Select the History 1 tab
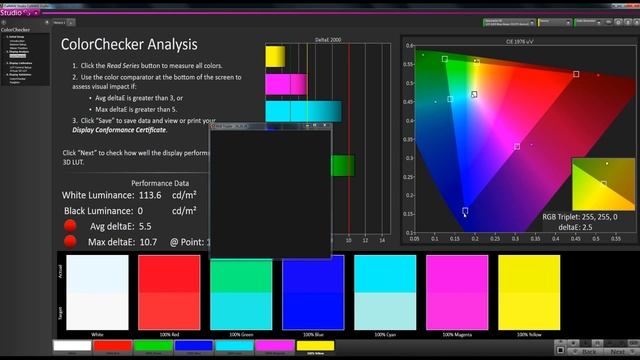 click(59, 22)
